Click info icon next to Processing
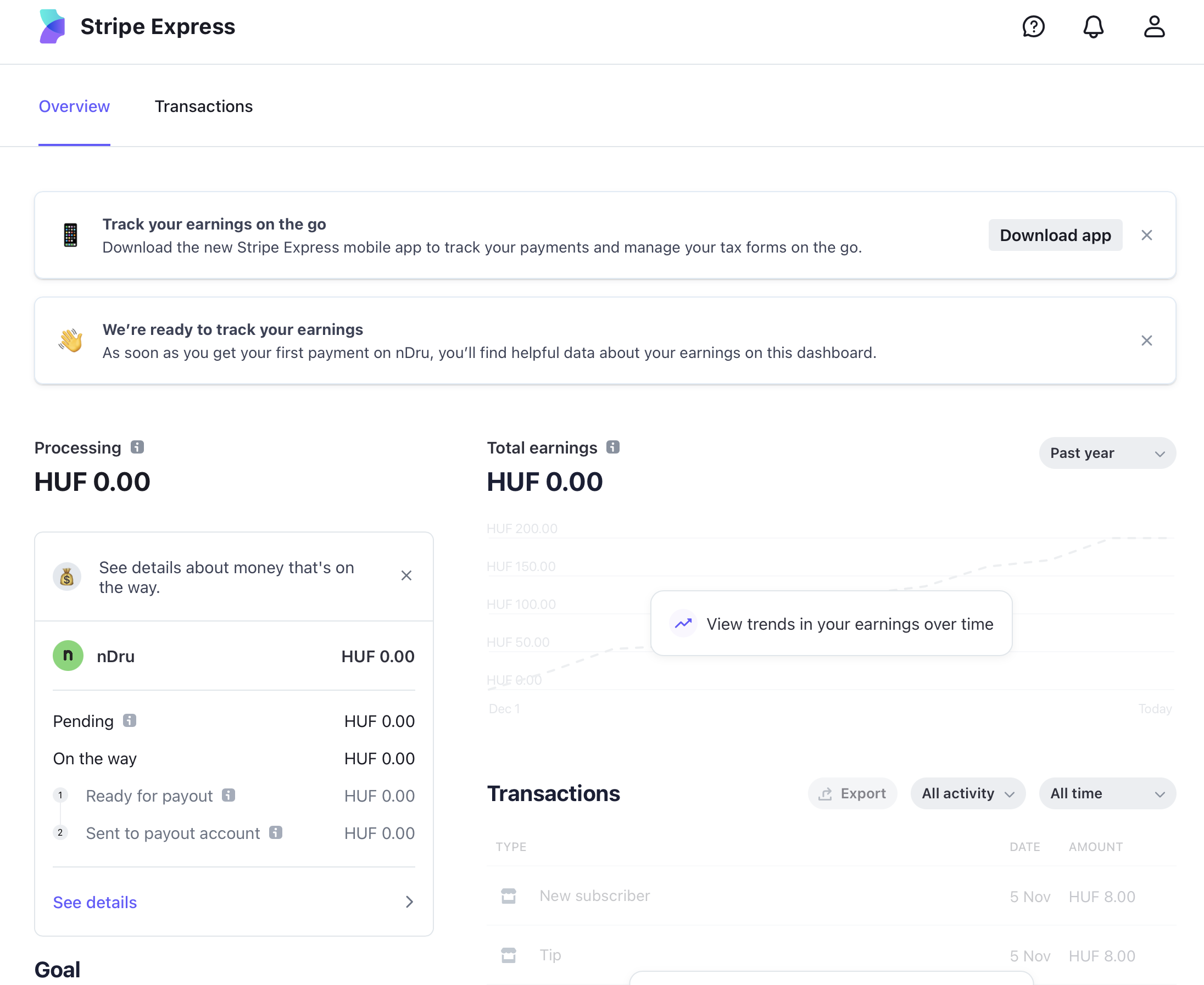The width and height of the screenshot is (1204, 985). [137, 447]
